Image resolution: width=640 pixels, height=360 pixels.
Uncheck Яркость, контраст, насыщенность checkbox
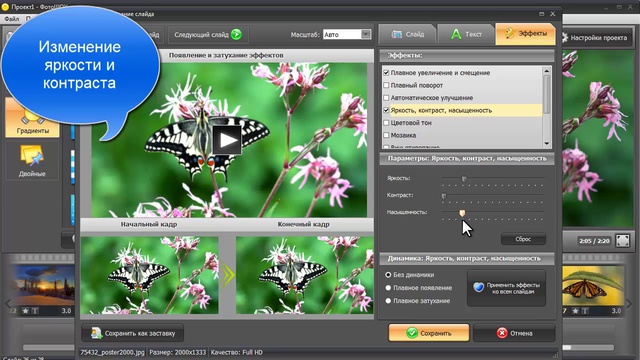tap(386, 110)
